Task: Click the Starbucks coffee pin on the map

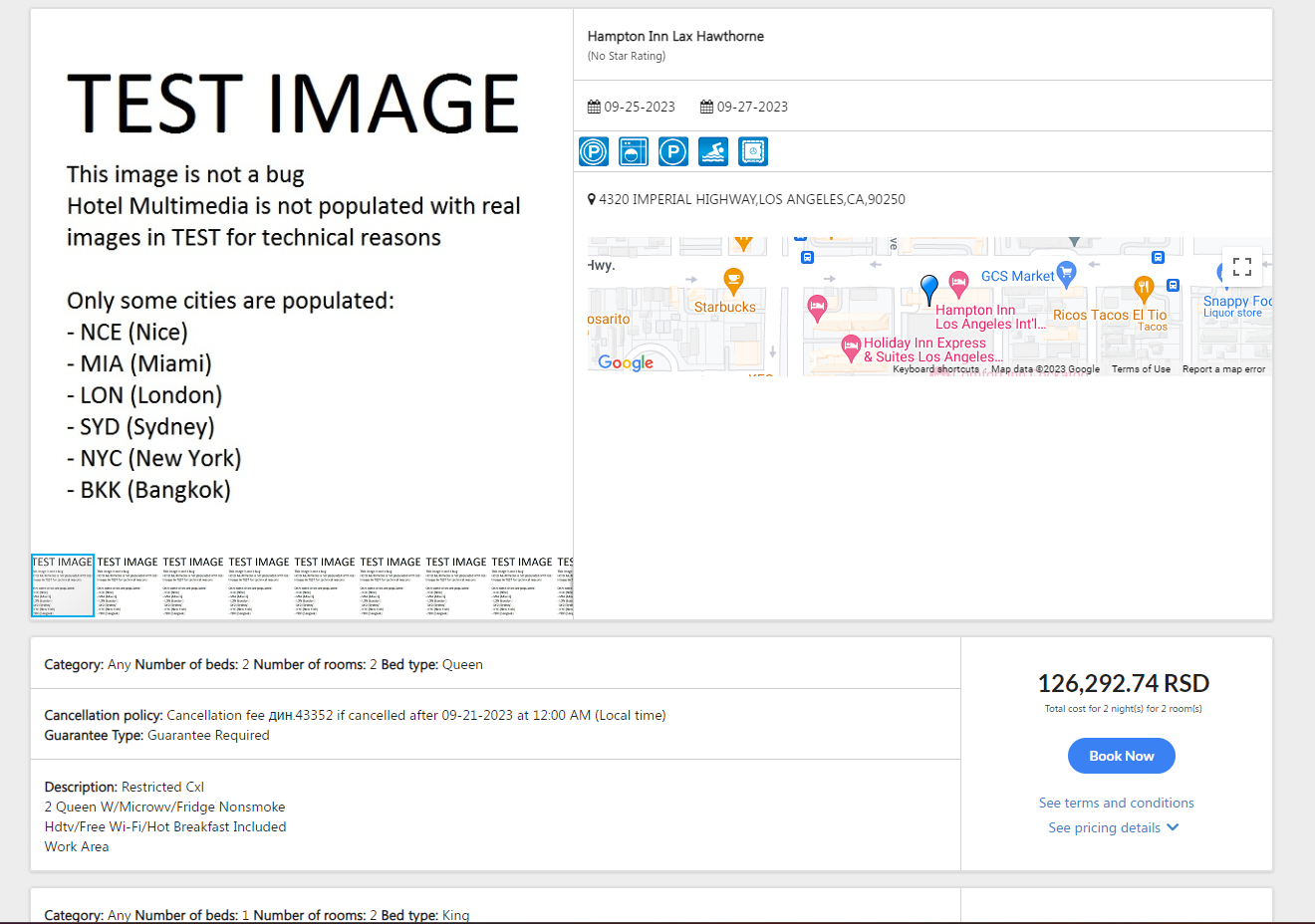Action: point(733,281)
